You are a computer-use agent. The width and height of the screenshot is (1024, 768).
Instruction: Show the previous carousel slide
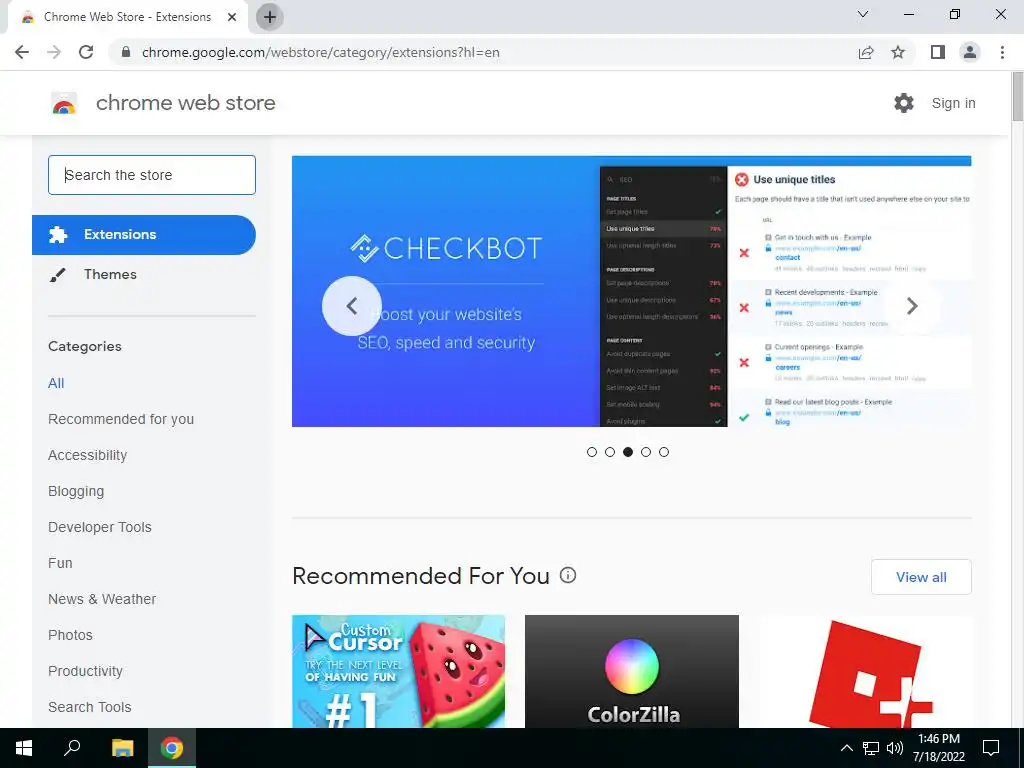tap(351, 306)
